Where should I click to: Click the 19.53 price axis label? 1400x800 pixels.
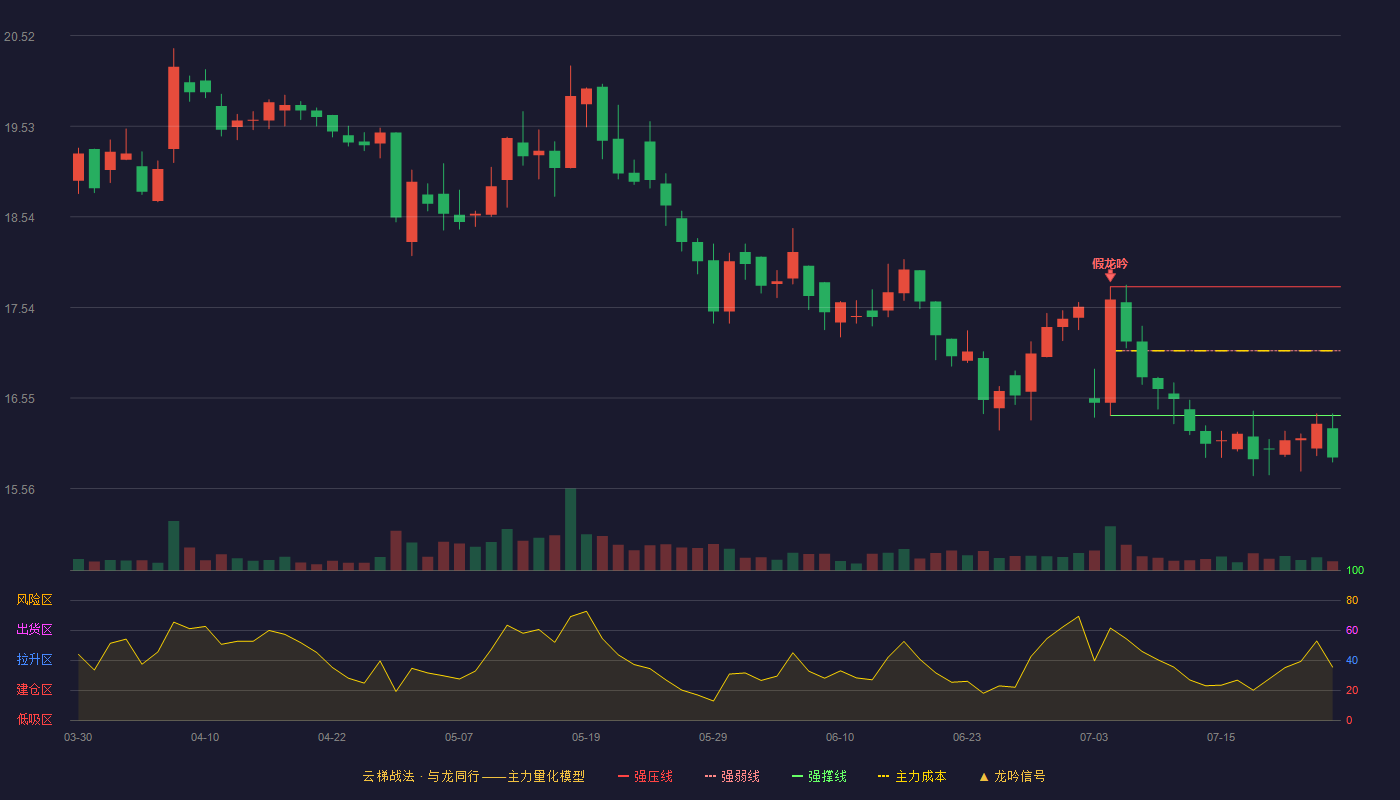[x=19, y=127]
